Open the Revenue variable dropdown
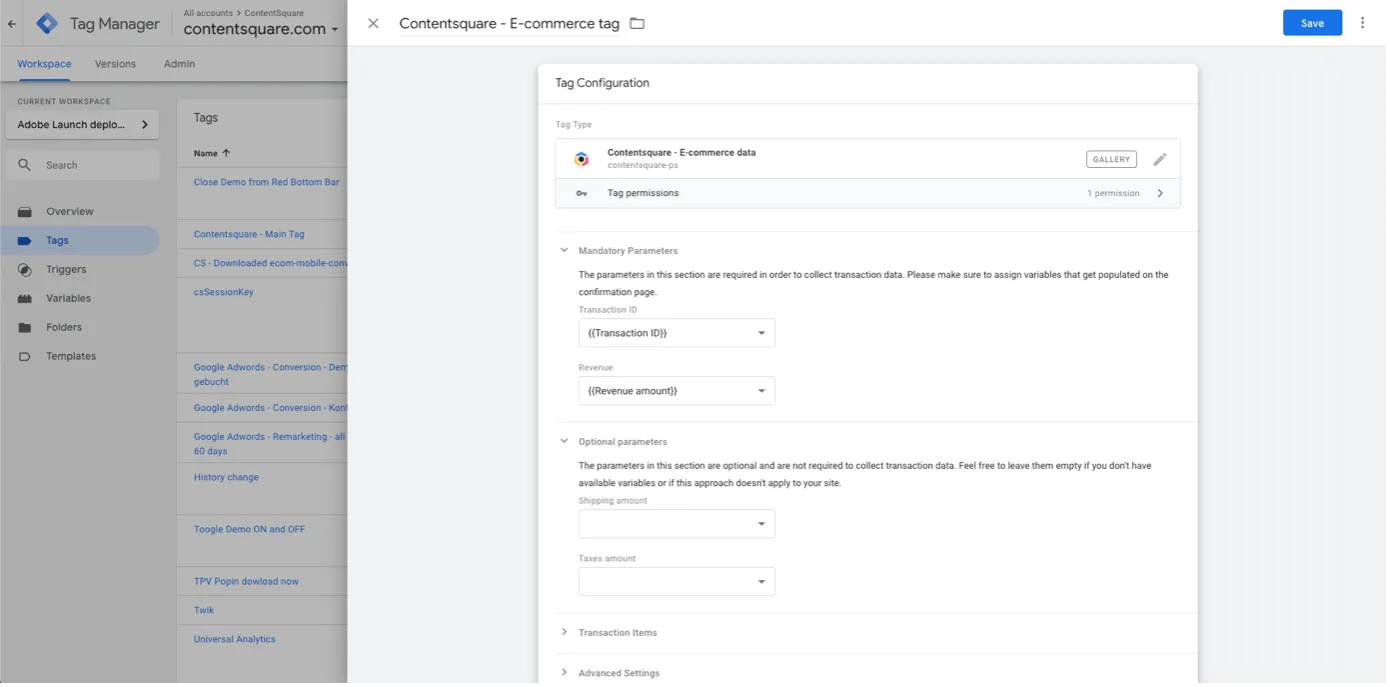 pyautogui.click(x=676, y=391)
